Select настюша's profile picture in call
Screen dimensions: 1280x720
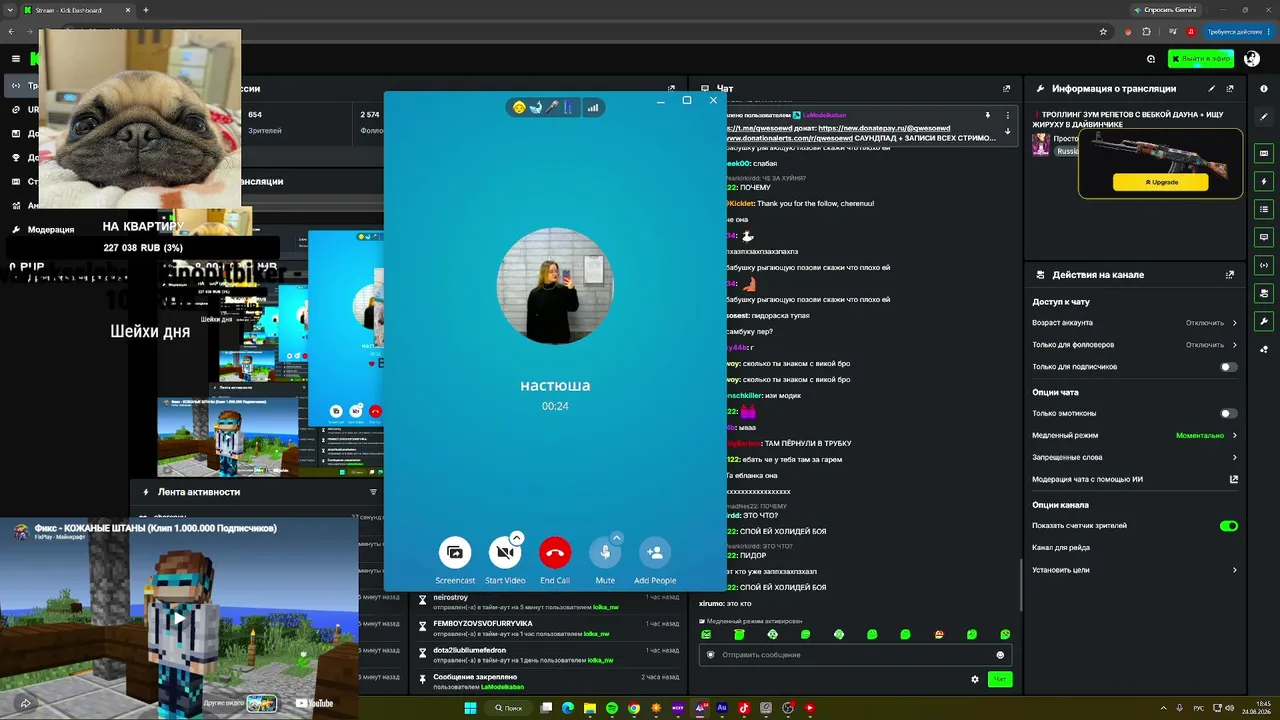(555, 286)
